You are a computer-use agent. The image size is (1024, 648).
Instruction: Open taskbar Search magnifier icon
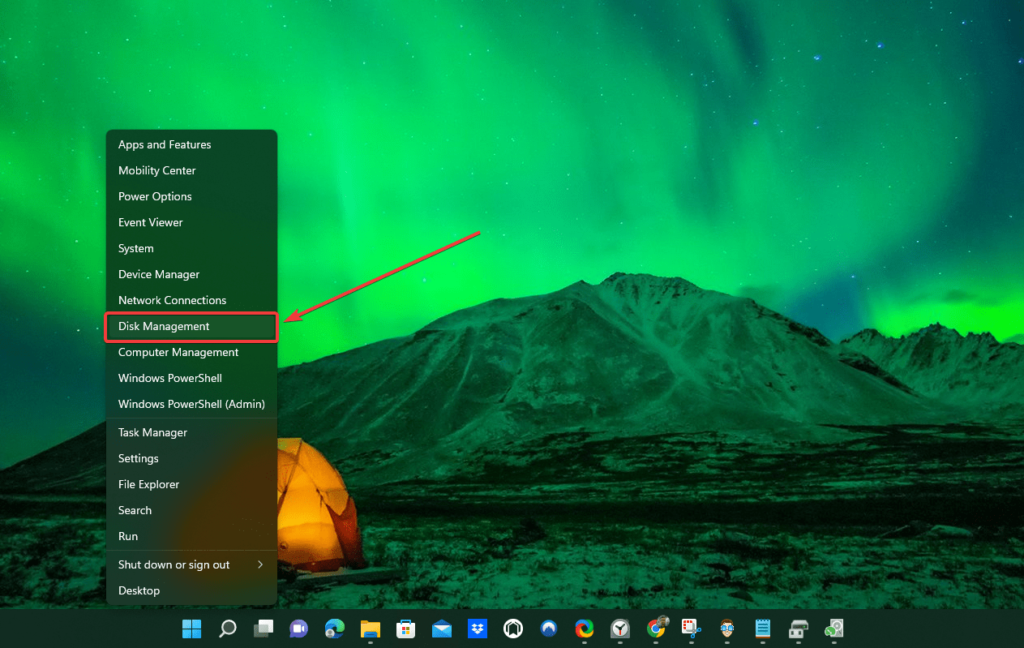pos(227,629)
